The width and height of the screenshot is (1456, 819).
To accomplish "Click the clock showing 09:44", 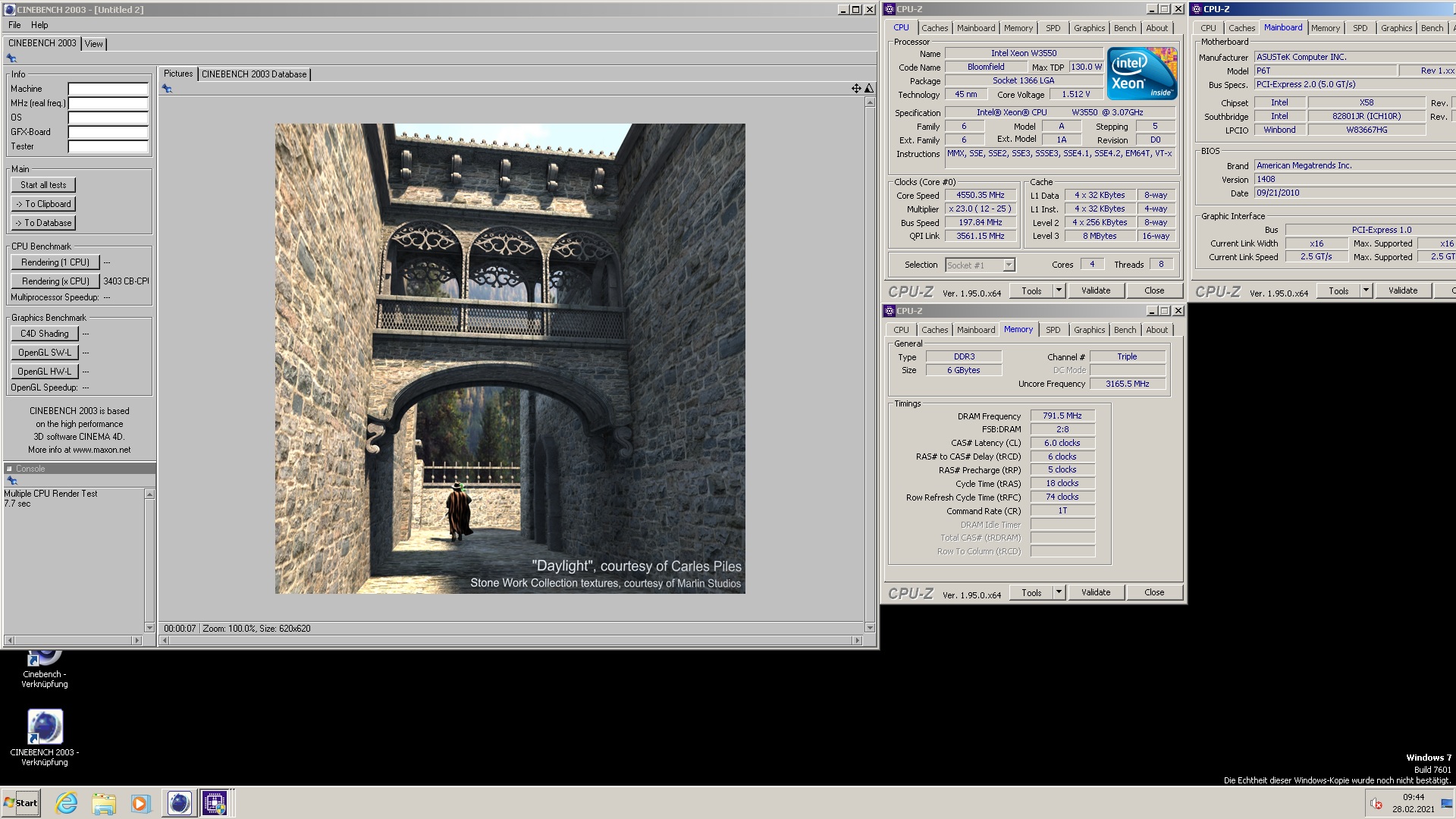I will point(1414,797).
